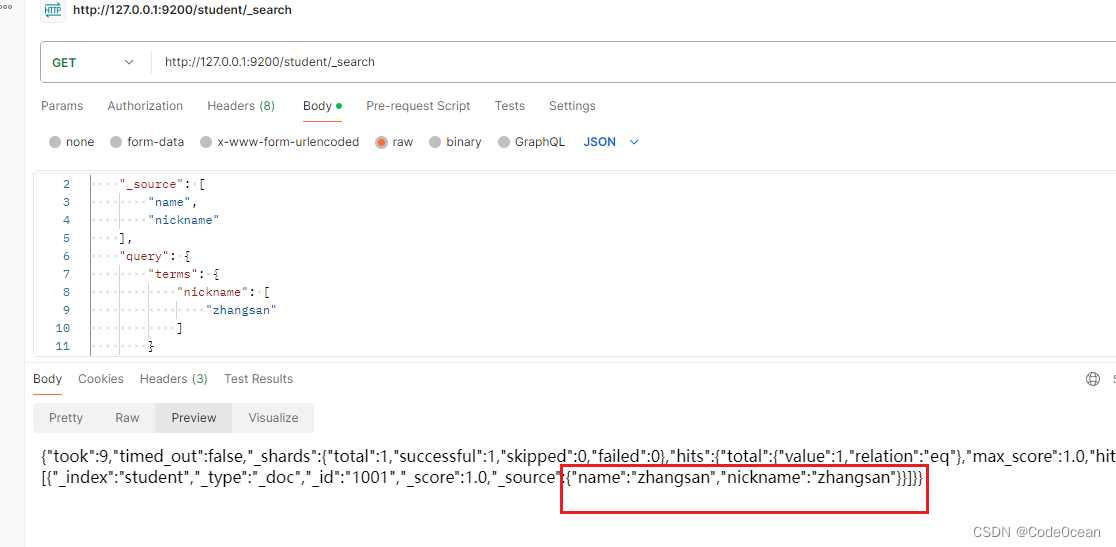Image resolution: width=1116 pixels, height=547 pixels.
Task: Open the request Settings tab
Action: coord(572,106)
